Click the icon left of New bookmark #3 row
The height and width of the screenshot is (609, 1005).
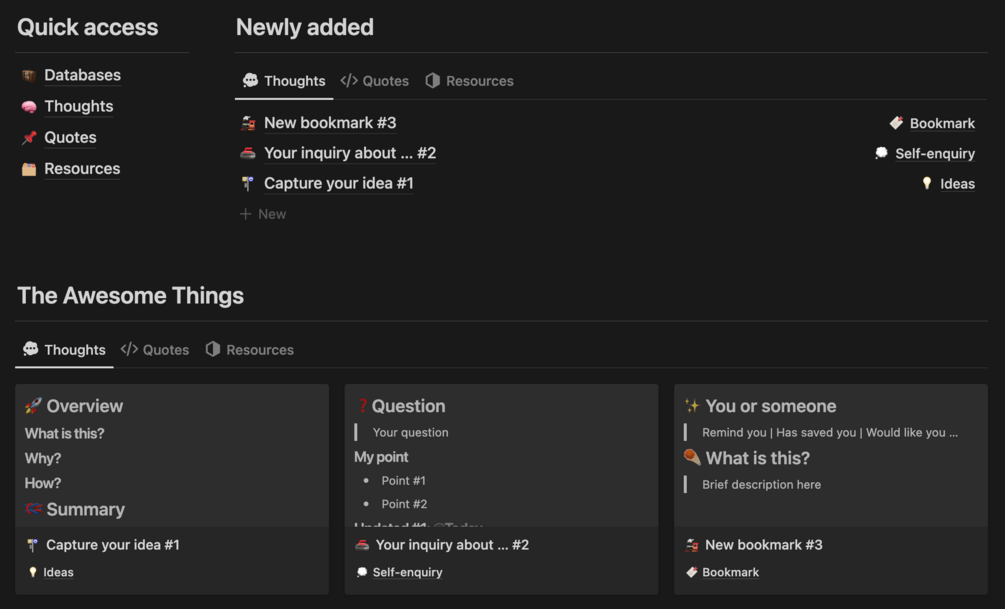248,124
